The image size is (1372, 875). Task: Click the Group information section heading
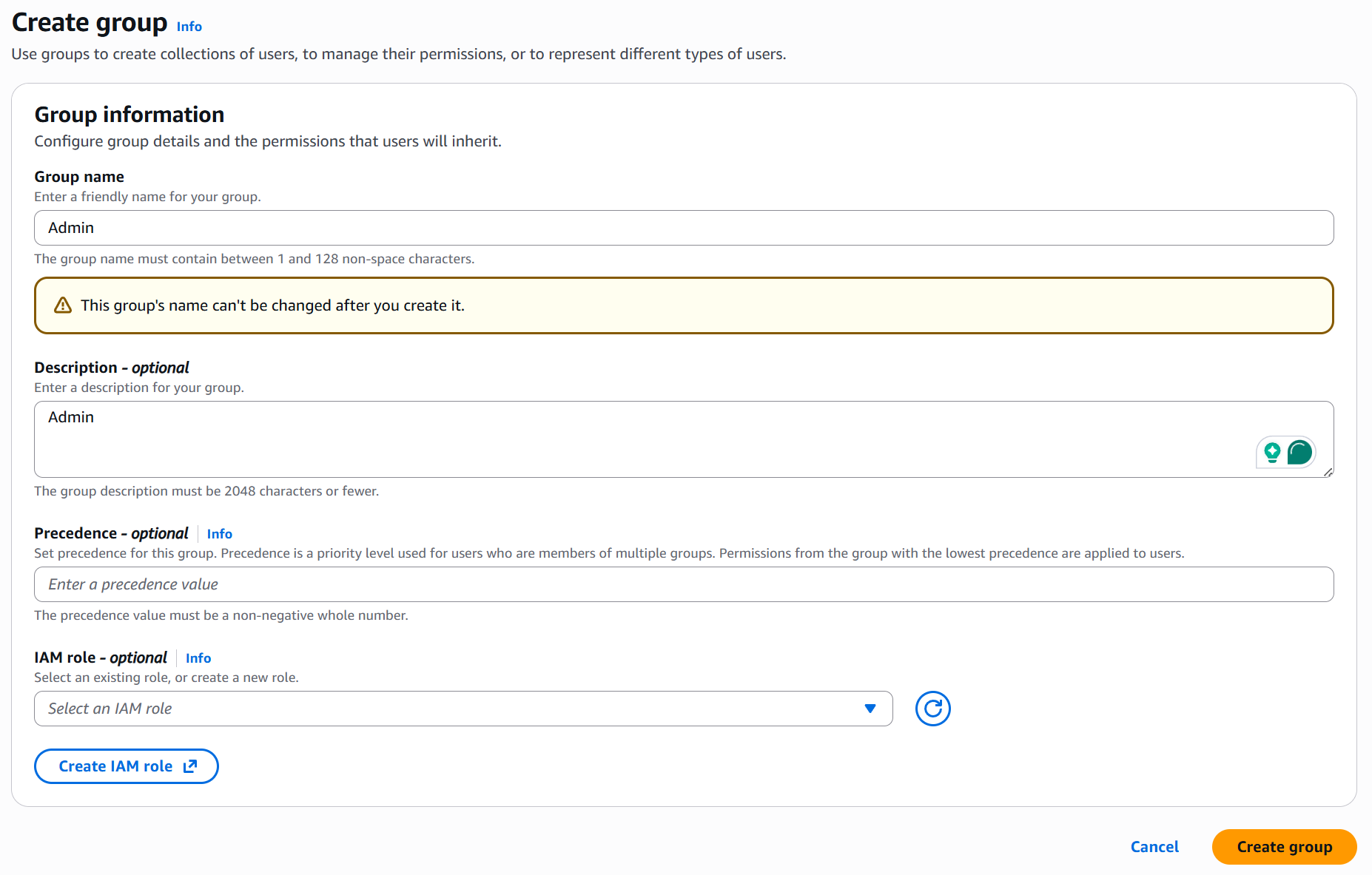click(x=130, y=115)
